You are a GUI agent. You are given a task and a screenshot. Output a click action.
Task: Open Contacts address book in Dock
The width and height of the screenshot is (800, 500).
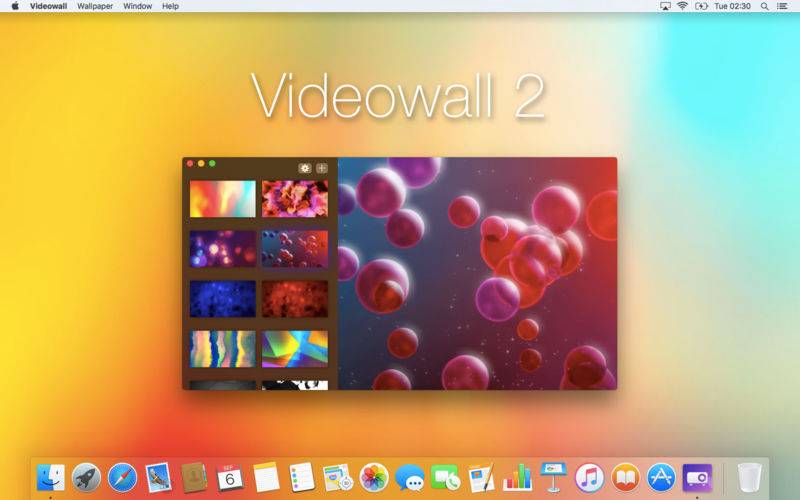(194, 478)
